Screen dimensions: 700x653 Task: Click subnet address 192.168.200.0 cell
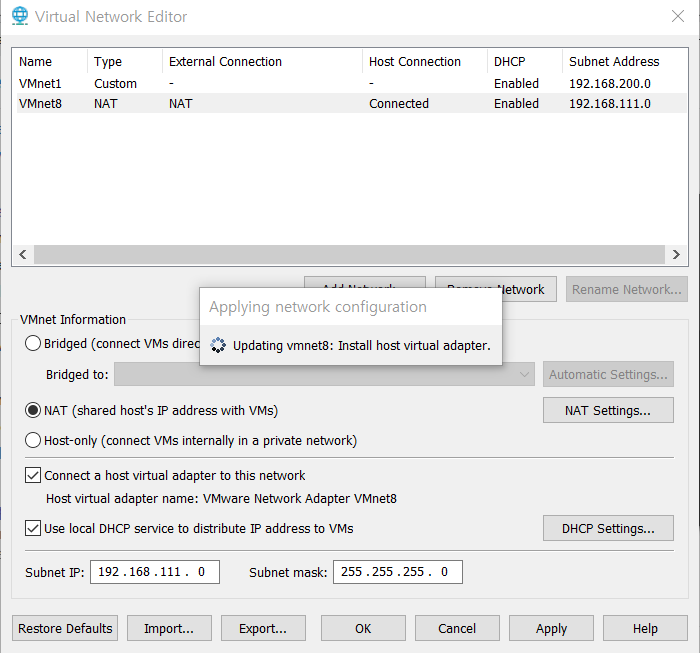610,83
